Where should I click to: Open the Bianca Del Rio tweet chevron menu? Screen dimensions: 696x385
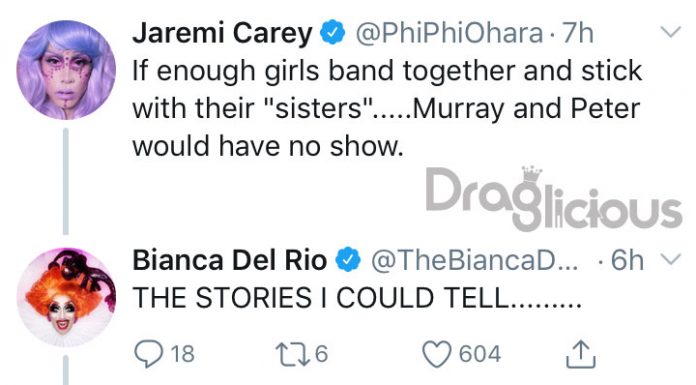coord(670,258)
